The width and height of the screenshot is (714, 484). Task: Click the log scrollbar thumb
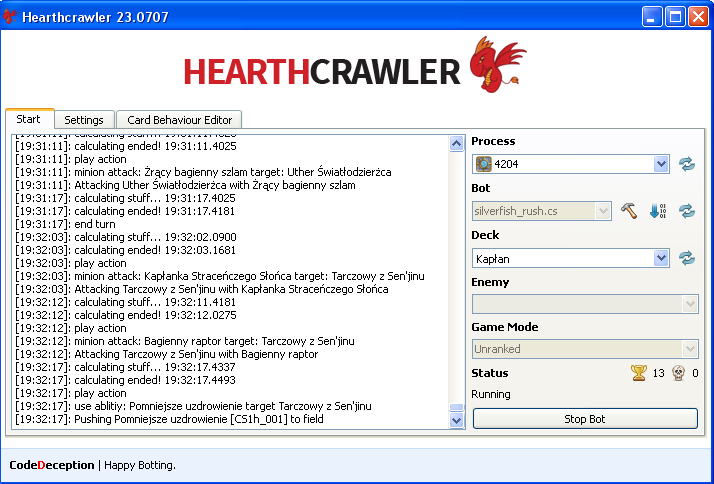456,407
